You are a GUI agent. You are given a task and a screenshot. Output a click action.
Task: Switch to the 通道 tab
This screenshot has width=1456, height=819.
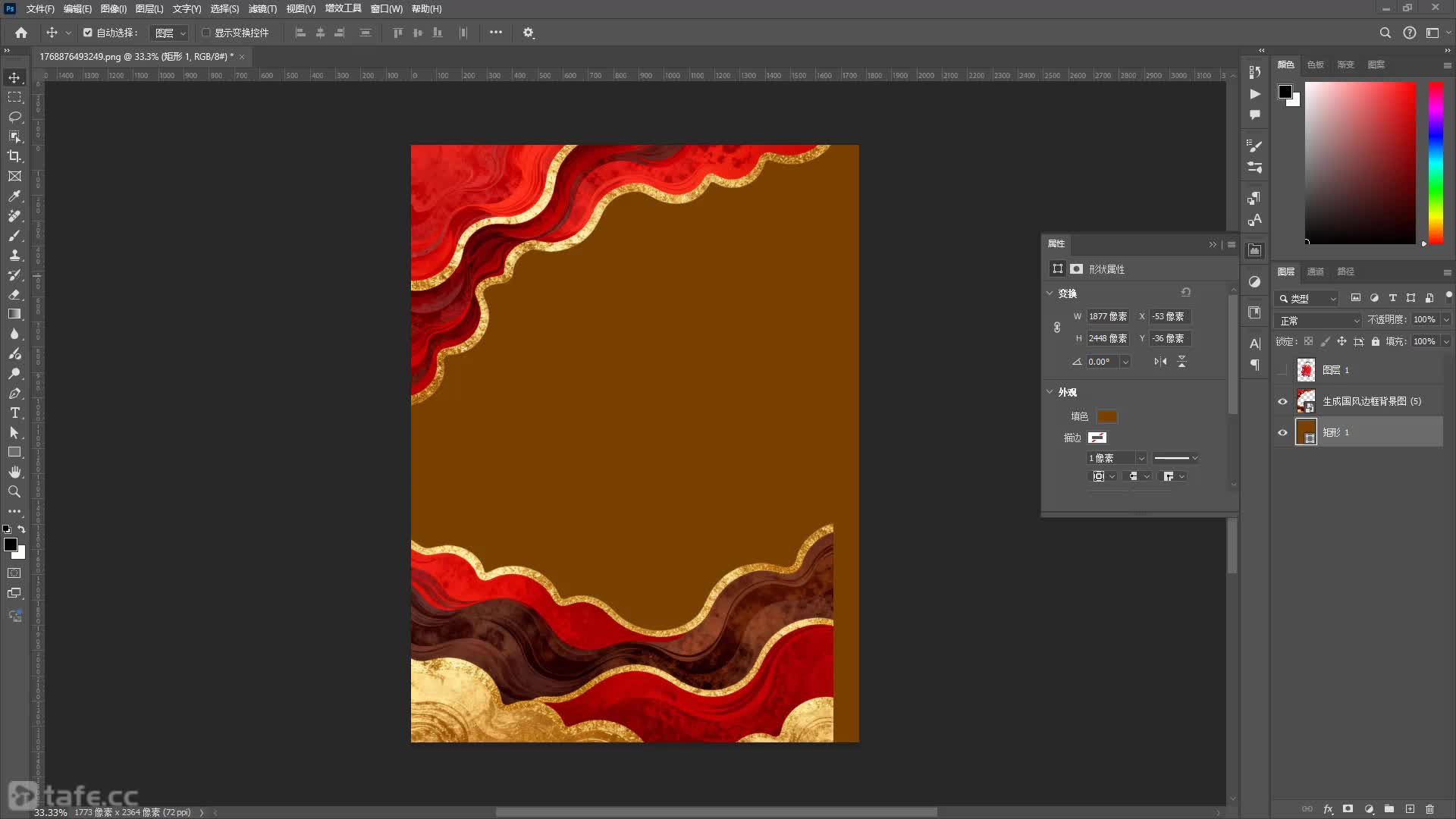pos(1316,271)
